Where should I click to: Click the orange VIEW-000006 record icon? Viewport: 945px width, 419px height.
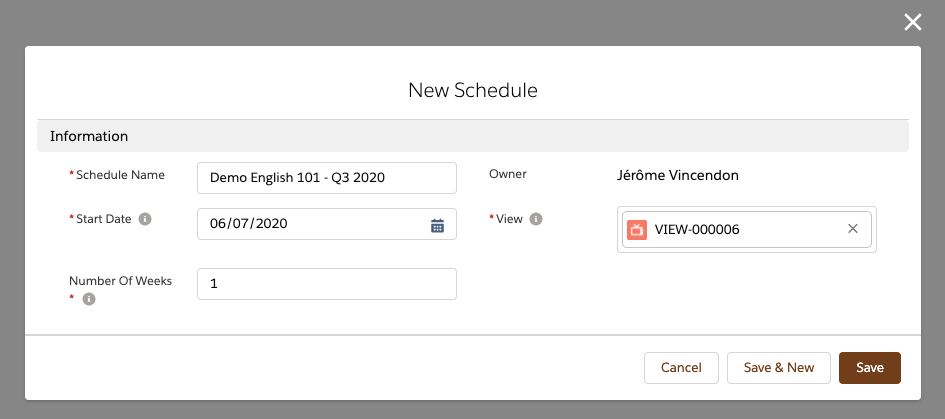pos(636,229)
